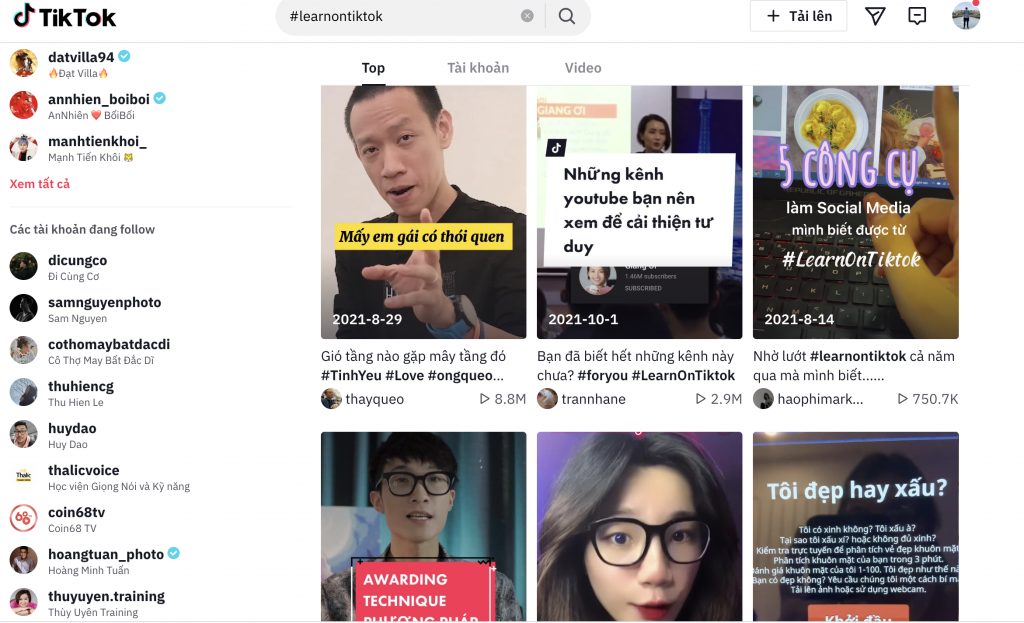The width and height of the screenshot is (1024, 623).
Task: Open the 5 CÔNG CỤ video thumbnail
Action: coord(856,212)
